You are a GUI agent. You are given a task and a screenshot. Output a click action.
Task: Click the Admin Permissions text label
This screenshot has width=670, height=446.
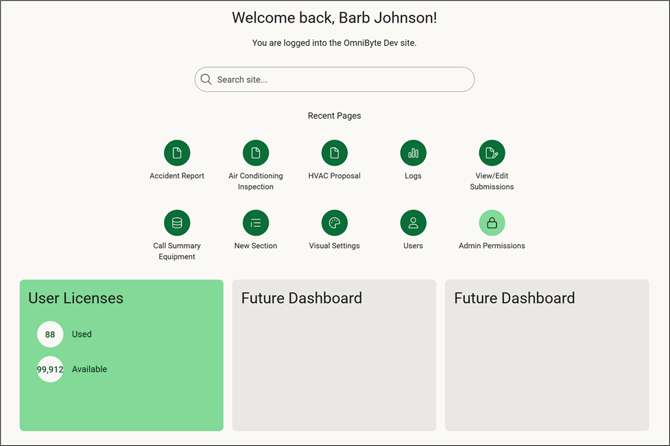(492, 246)
